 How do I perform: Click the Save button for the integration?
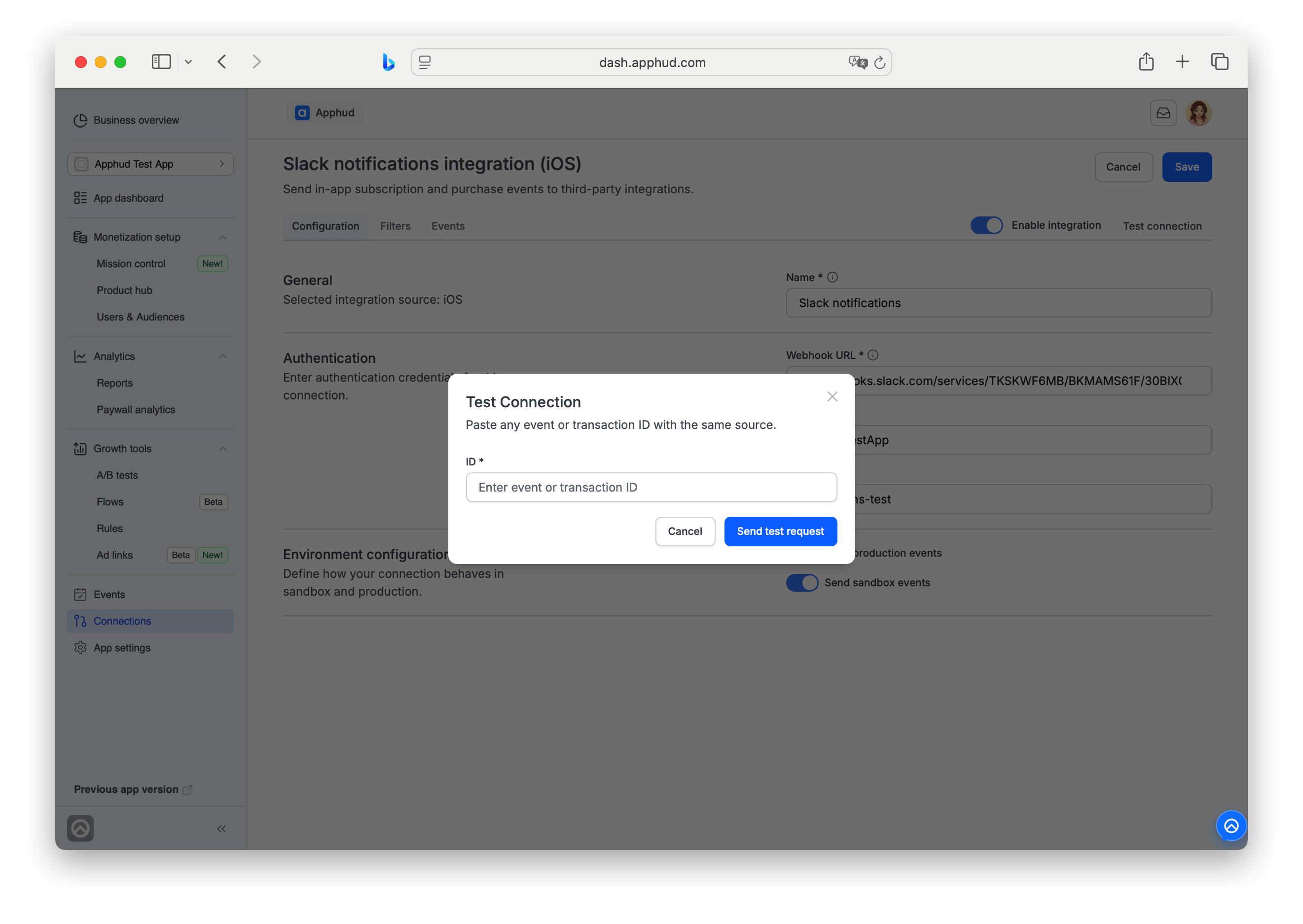click(1186, 167)
